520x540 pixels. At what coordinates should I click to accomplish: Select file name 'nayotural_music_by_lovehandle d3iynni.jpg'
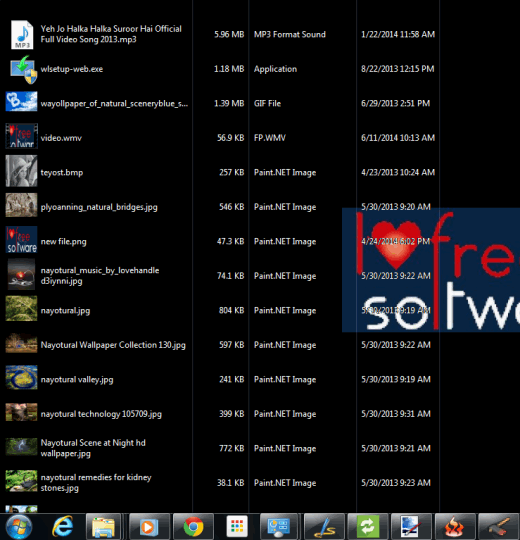100,276
